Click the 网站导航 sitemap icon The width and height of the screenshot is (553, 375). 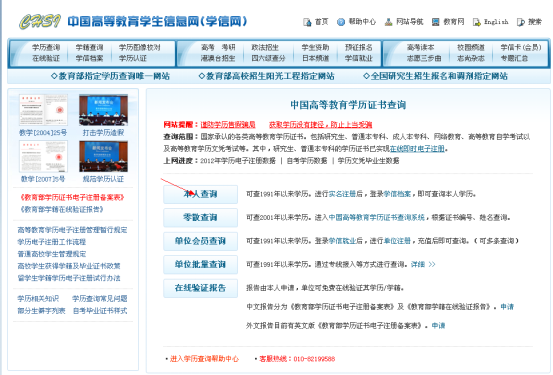tap(388, 22)
